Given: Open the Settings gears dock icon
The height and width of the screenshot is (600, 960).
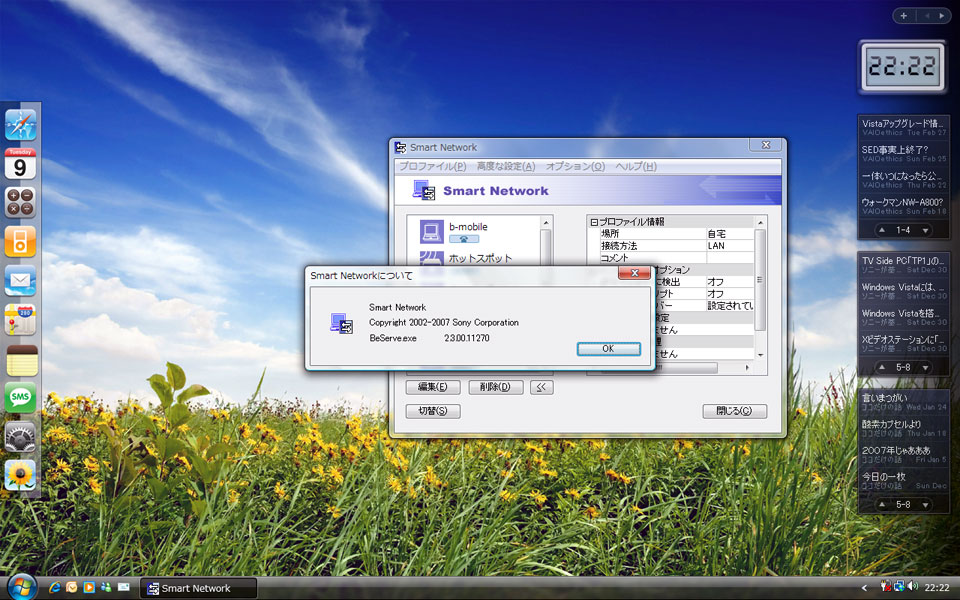Looking at the screenshot, I should click(20, 437).
